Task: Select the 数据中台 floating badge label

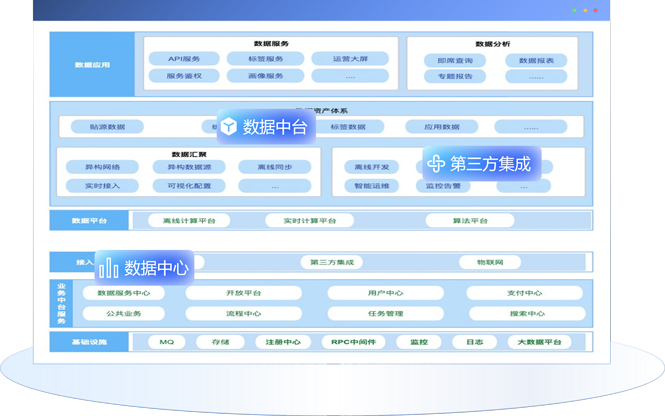Action: coord(275,127)
